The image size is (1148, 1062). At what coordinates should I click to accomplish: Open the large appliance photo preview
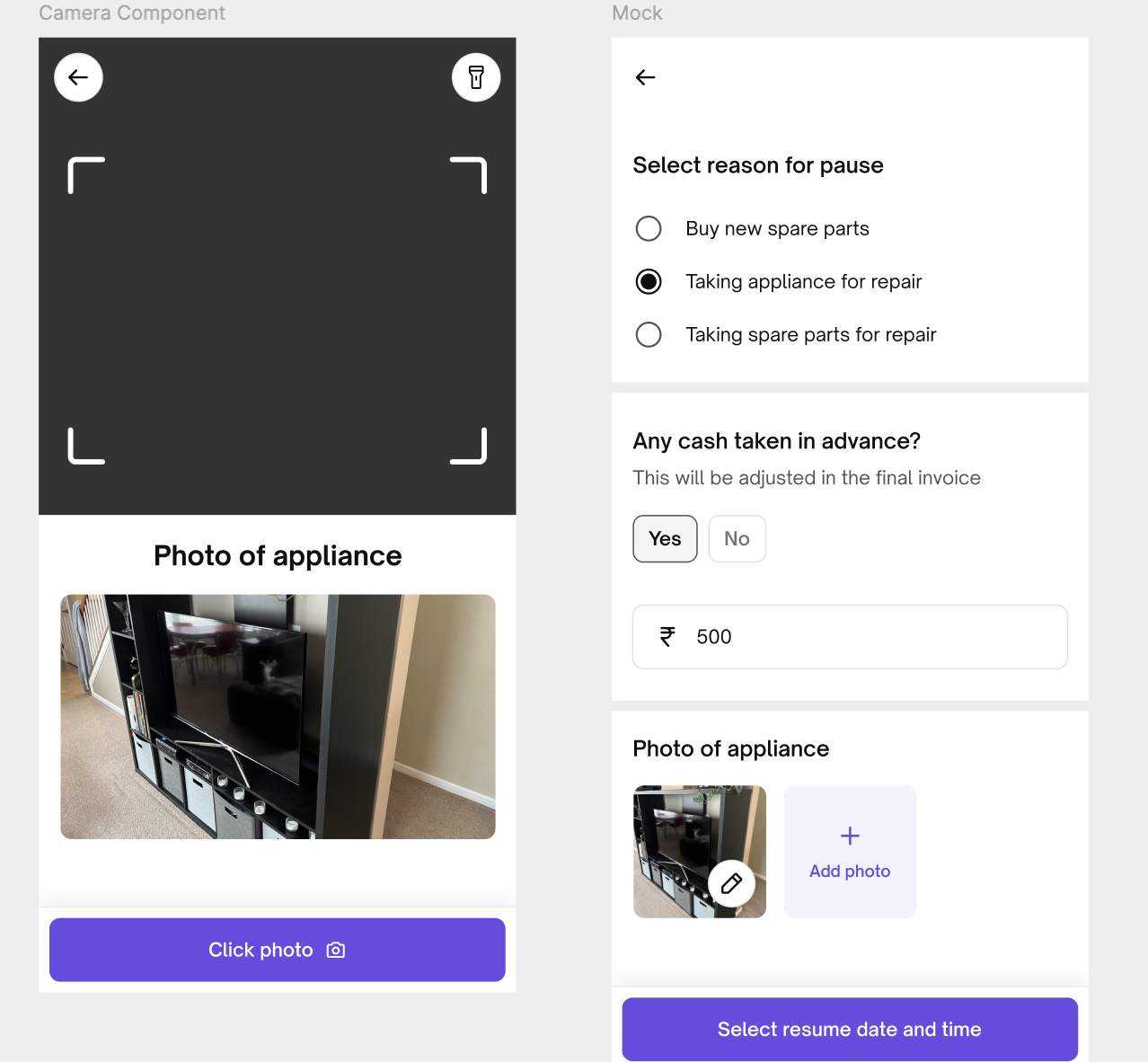278,716
